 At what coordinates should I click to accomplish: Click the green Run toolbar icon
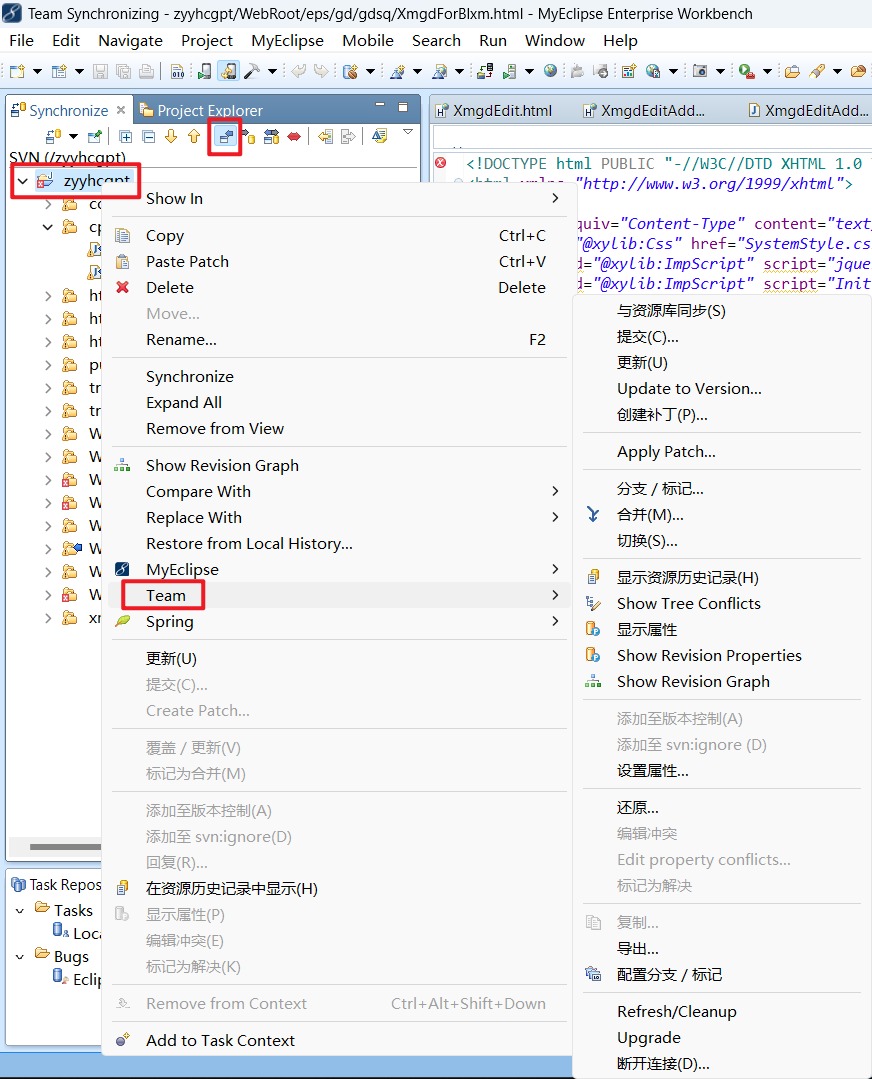[x=747, y=71]
